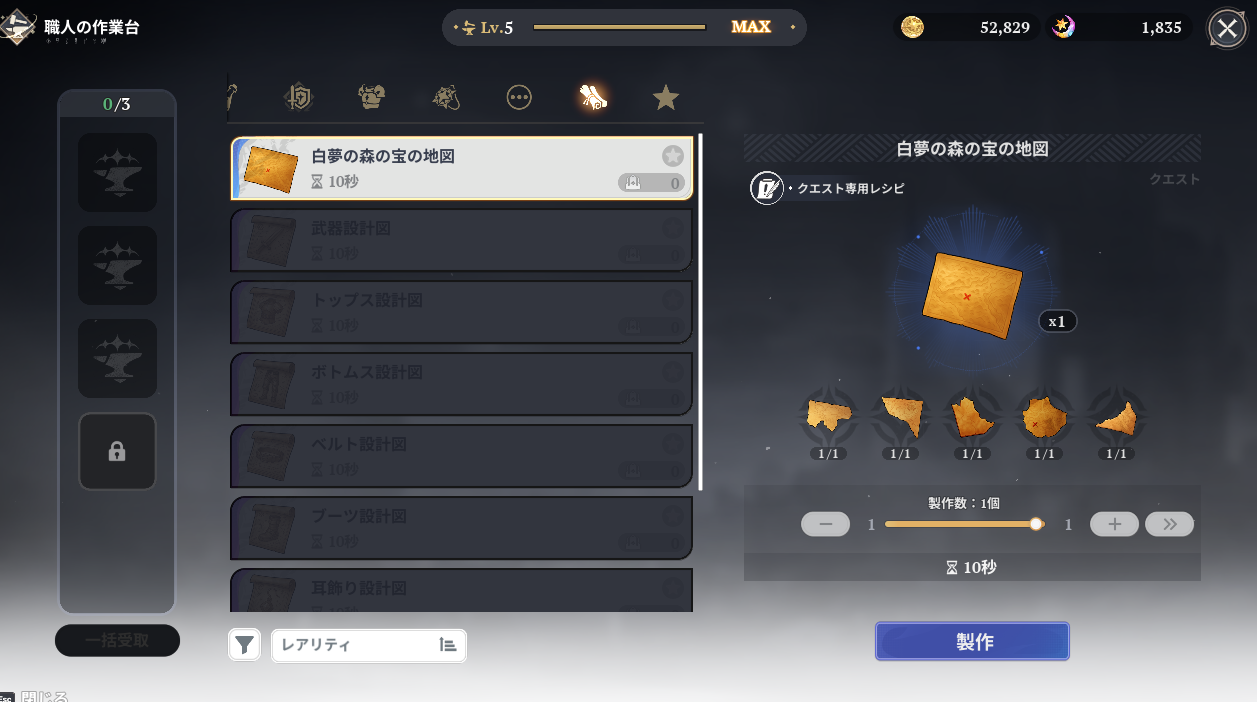Viewport: 1257px width, 702px height.
Task: Switch to the favorites star tab
Action: coord(666,97)
